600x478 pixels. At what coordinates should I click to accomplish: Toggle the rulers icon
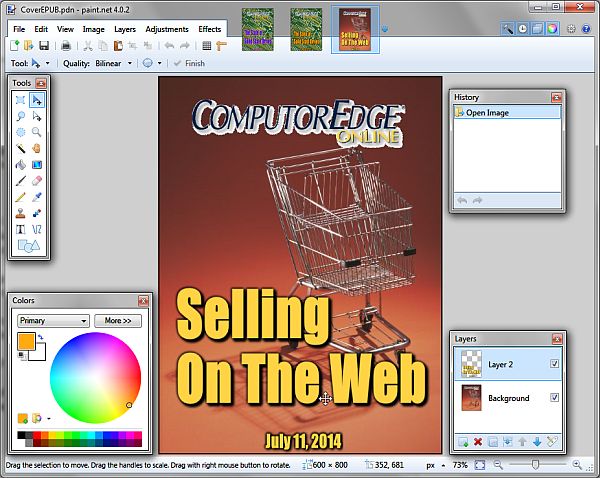(222, 46)
